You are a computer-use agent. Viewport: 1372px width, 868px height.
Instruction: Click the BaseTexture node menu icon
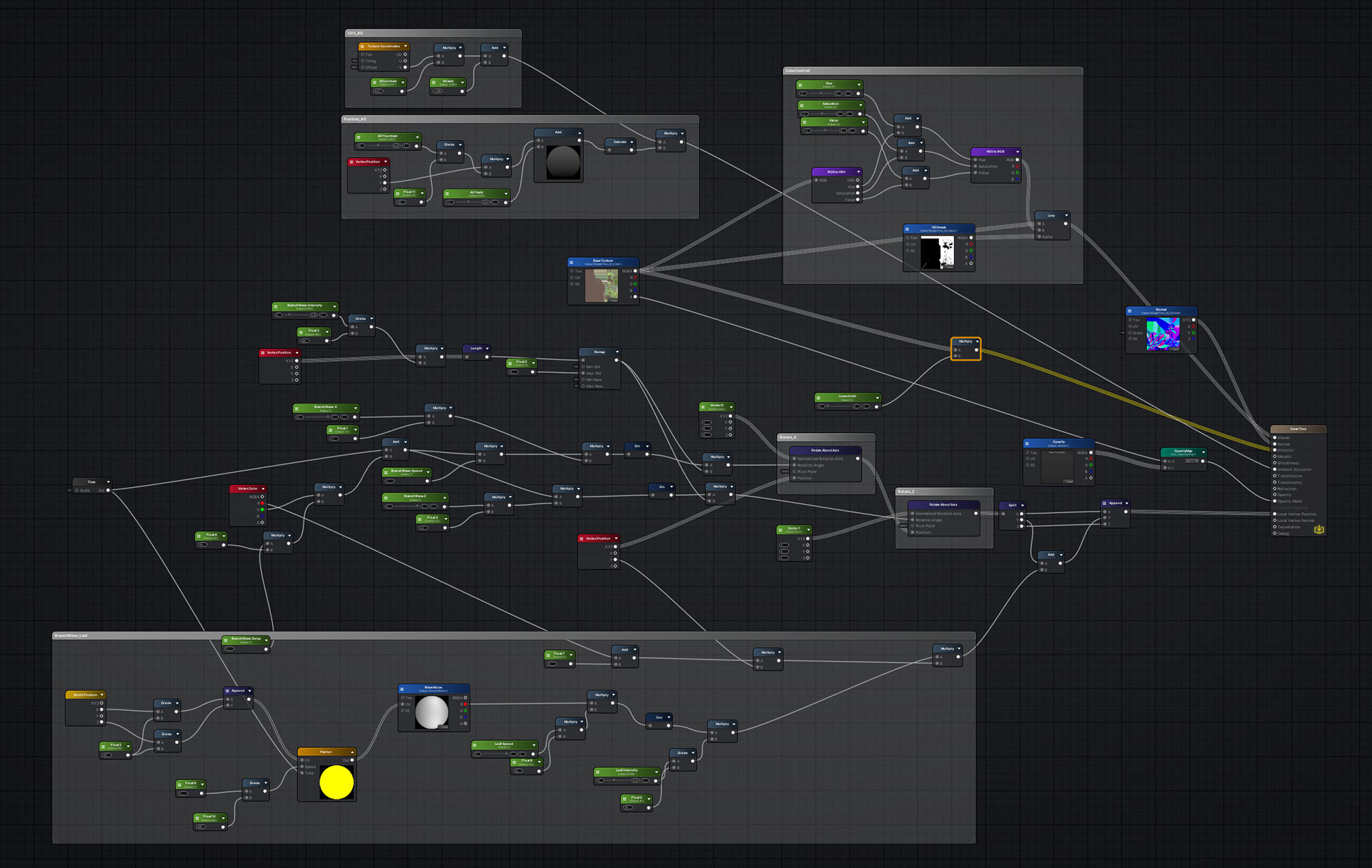click(x=571, y=262)
